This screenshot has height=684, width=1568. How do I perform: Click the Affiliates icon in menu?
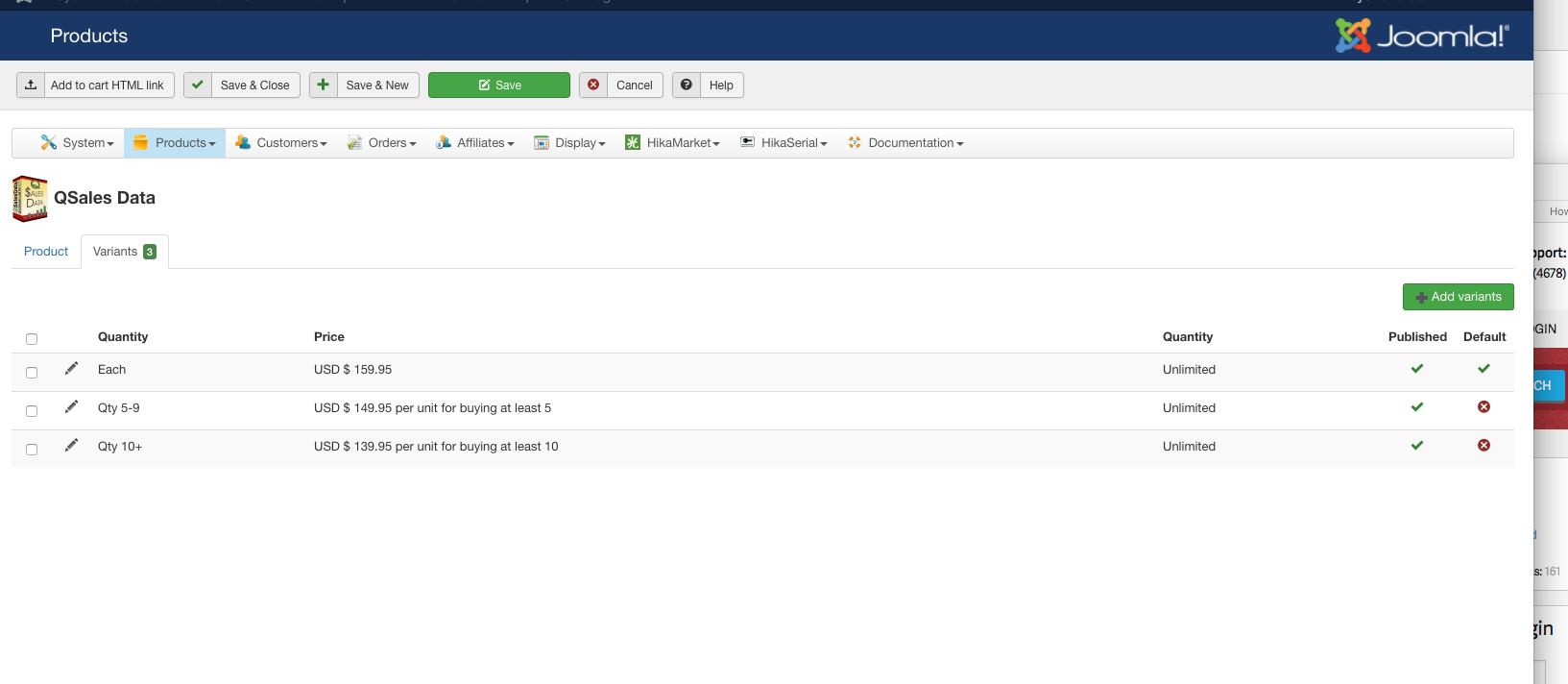pos(444,142)
